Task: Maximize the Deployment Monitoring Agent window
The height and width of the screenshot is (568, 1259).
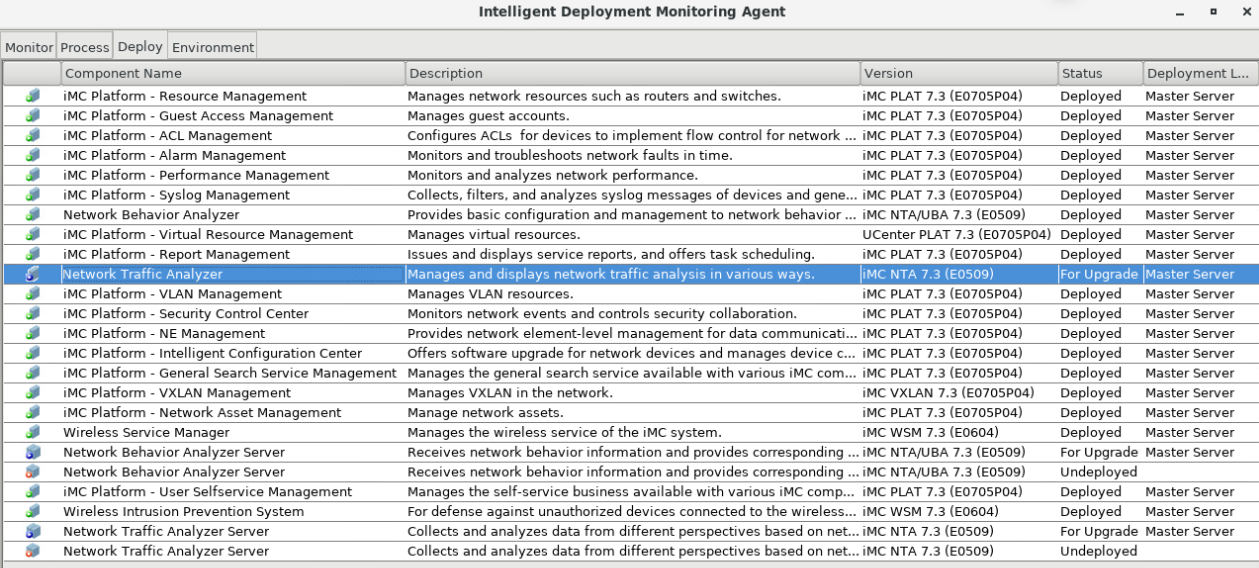Action: (1213, 12)
